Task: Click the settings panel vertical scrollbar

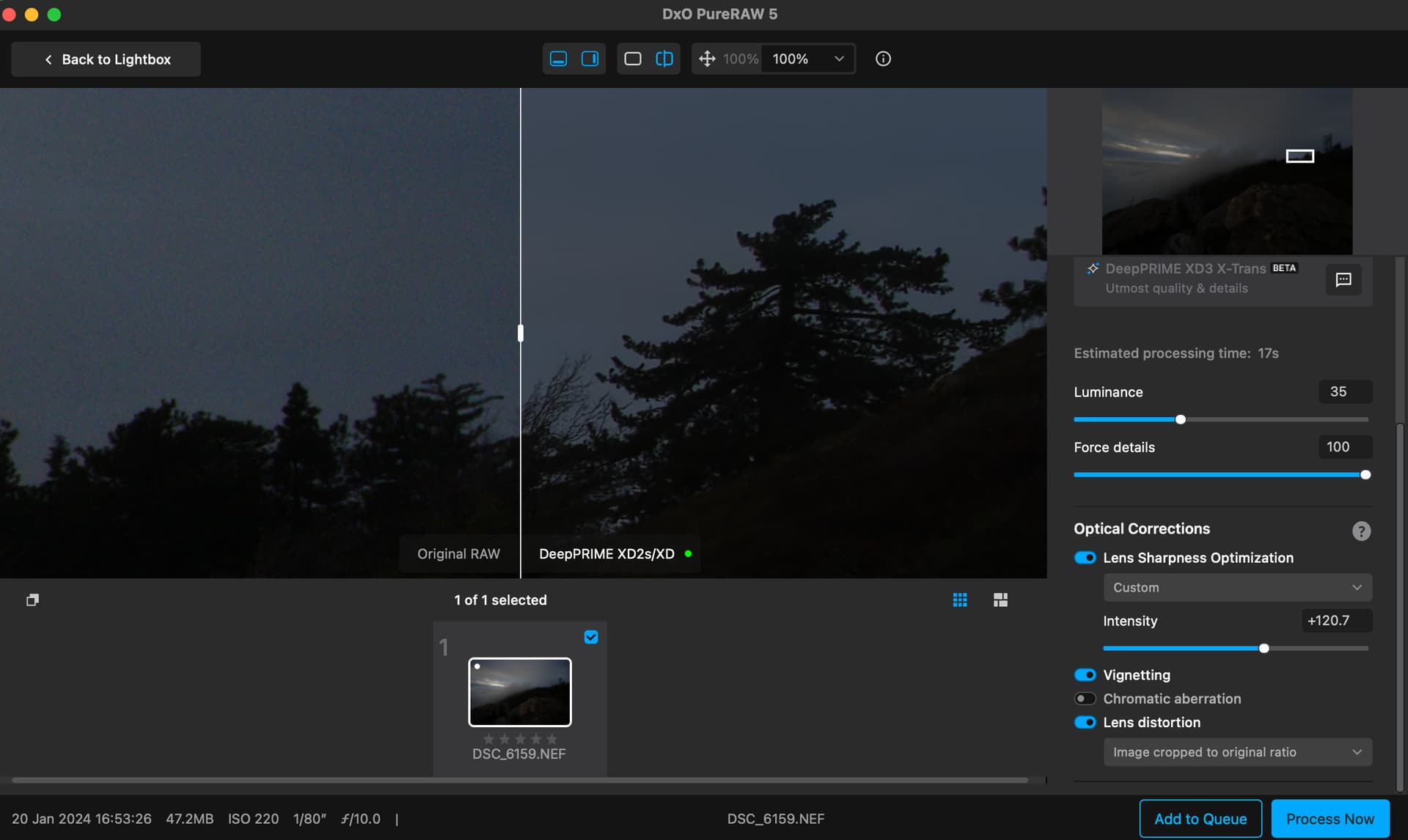Action: coord(1400,608)
